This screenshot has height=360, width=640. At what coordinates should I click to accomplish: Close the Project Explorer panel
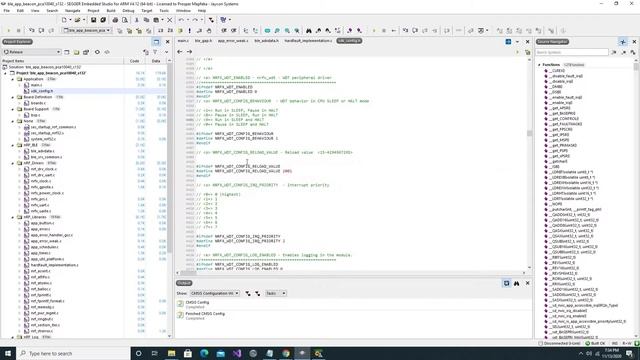[167, 42]
